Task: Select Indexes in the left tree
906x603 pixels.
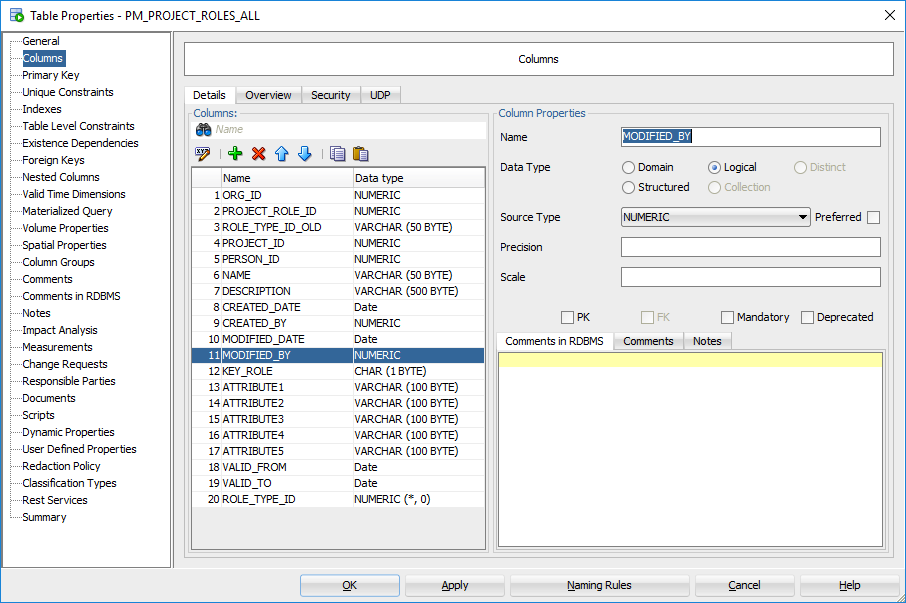Action: click(x=42, y=109)
